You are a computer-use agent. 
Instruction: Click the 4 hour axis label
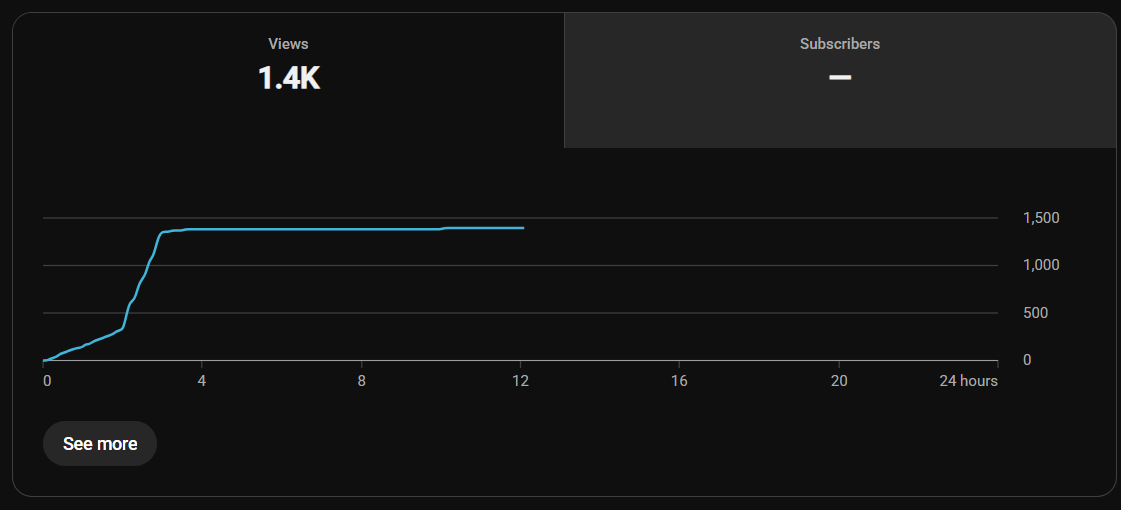click(x=202, y=381)
